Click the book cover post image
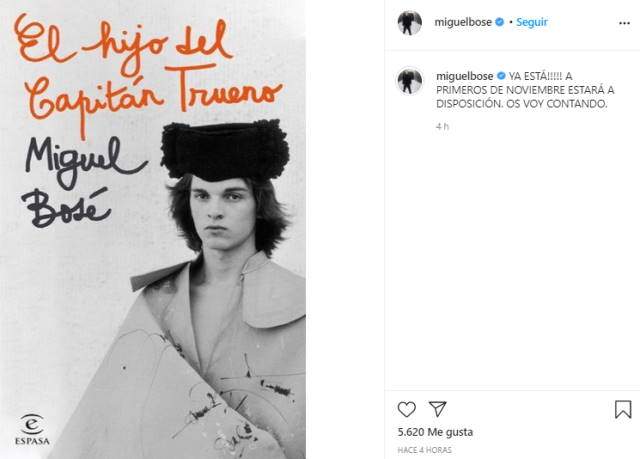640x459 pixels. click(x=153, y=229)
